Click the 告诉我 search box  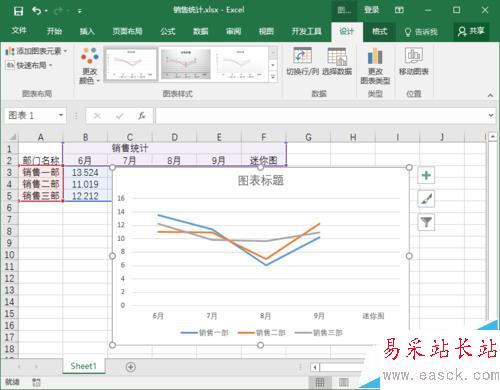421,32
